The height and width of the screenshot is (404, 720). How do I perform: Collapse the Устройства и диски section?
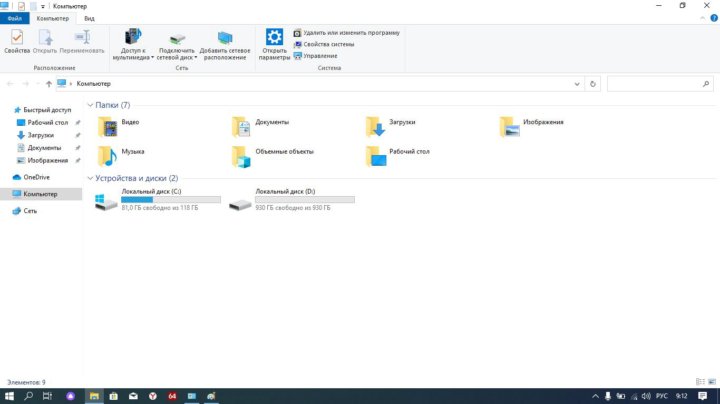(89, 178)
